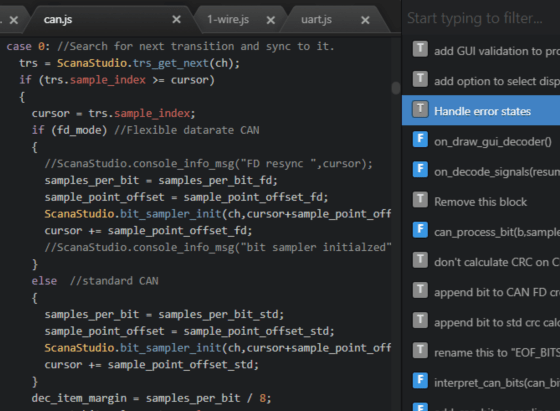This screenshot has width=560, height=411.
Task: Click the 'if (fd_mode)' code line
Action: point(145,130)
